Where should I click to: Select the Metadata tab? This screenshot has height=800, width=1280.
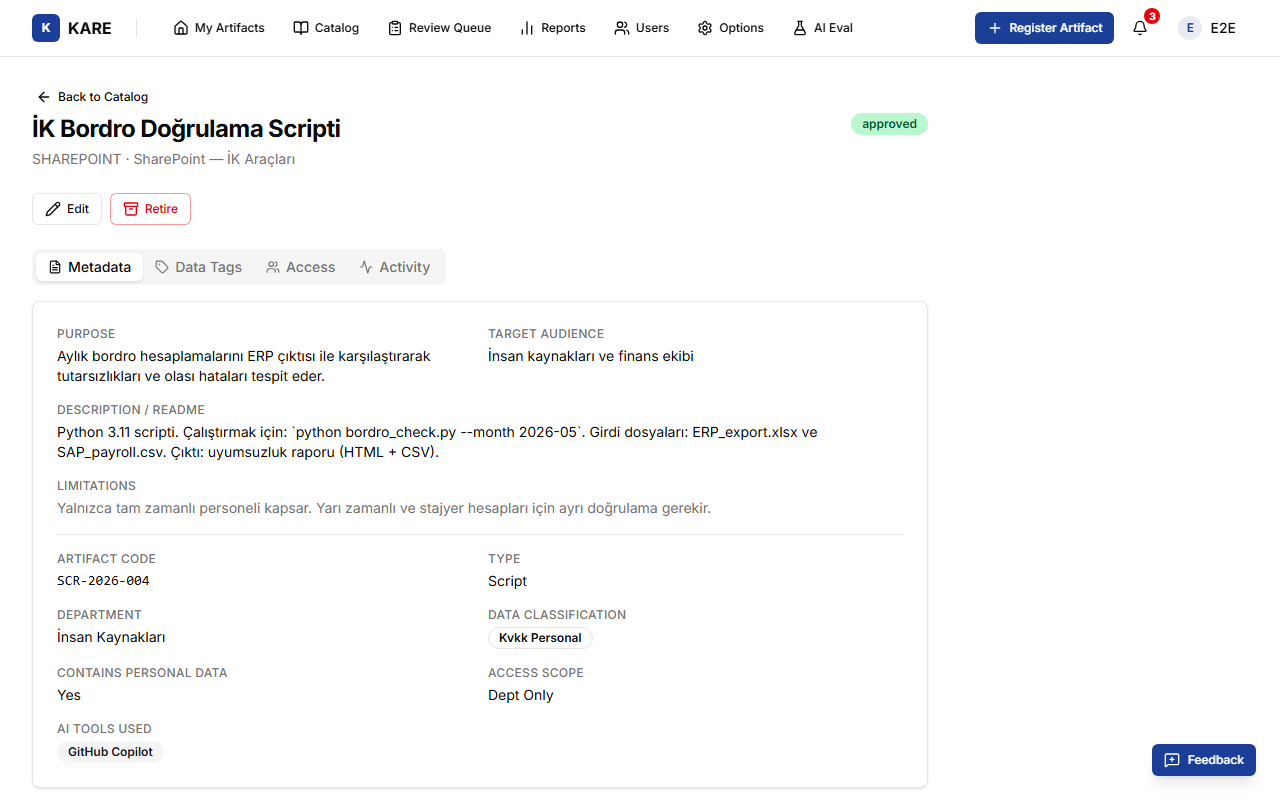pyautogui.click(x=90, y=267)
